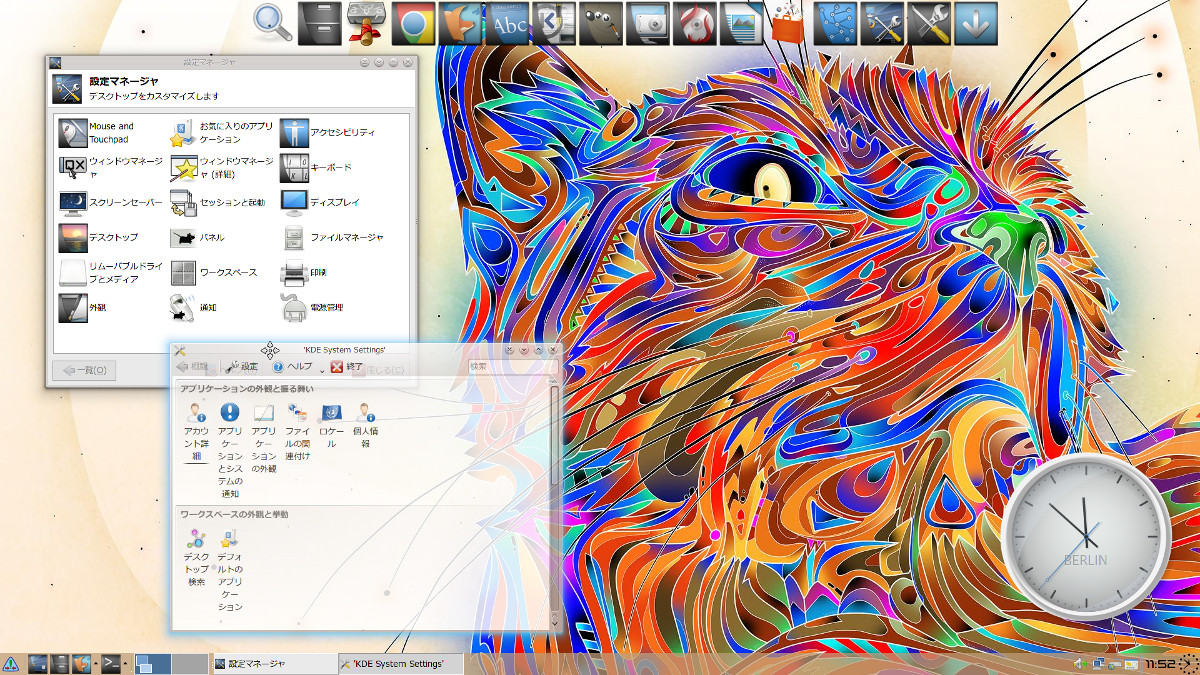The width and height of the screenshot is (1200, 675).
Task: Open file cabinet launcher in dock
Action: [322, 23]
